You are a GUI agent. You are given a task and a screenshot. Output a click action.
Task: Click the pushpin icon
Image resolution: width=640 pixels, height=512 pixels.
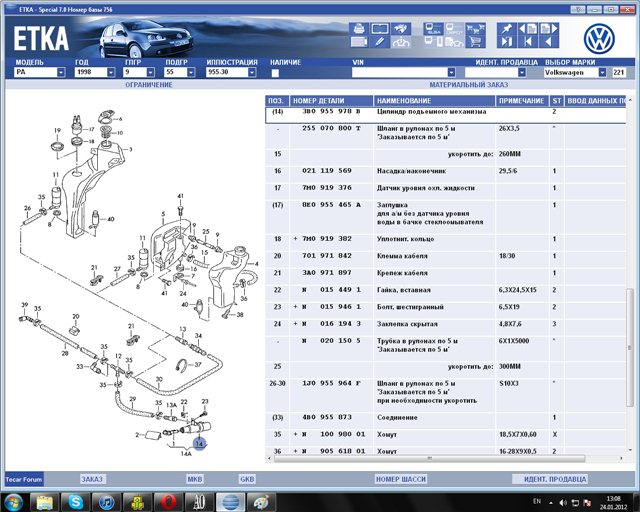[507, 29]
